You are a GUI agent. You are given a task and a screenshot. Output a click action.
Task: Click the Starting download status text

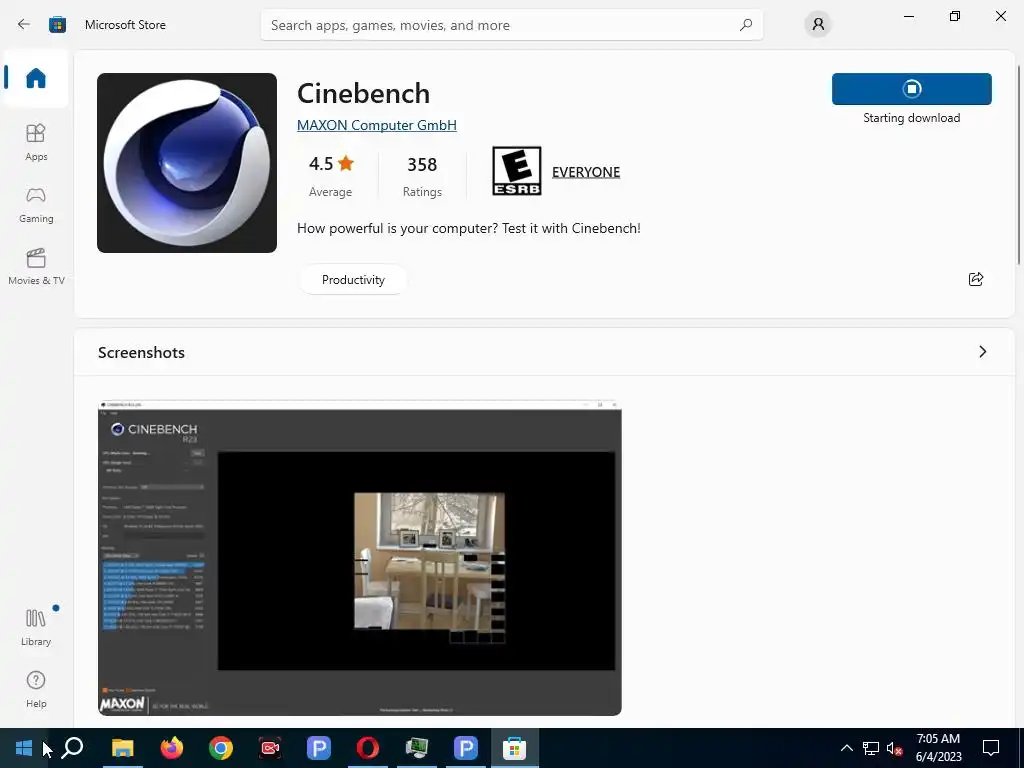pos(912,118)
